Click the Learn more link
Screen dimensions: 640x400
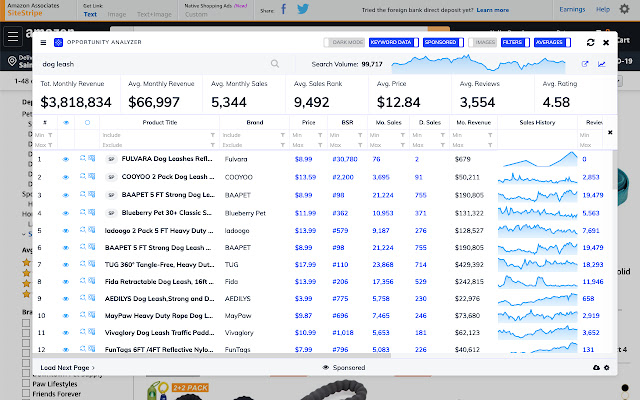point(492,9)
